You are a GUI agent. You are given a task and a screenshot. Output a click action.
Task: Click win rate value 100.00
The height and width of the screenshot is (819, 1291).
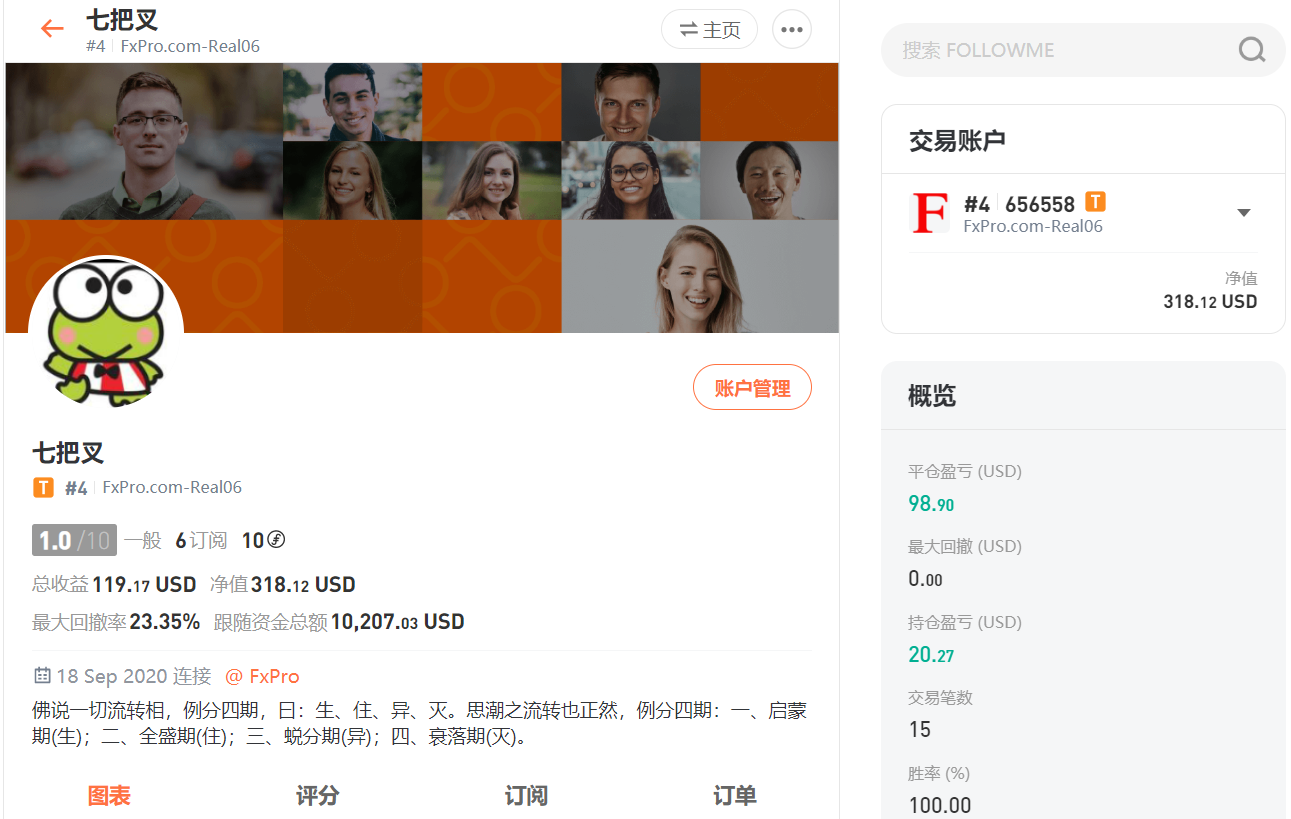point(940,805)
